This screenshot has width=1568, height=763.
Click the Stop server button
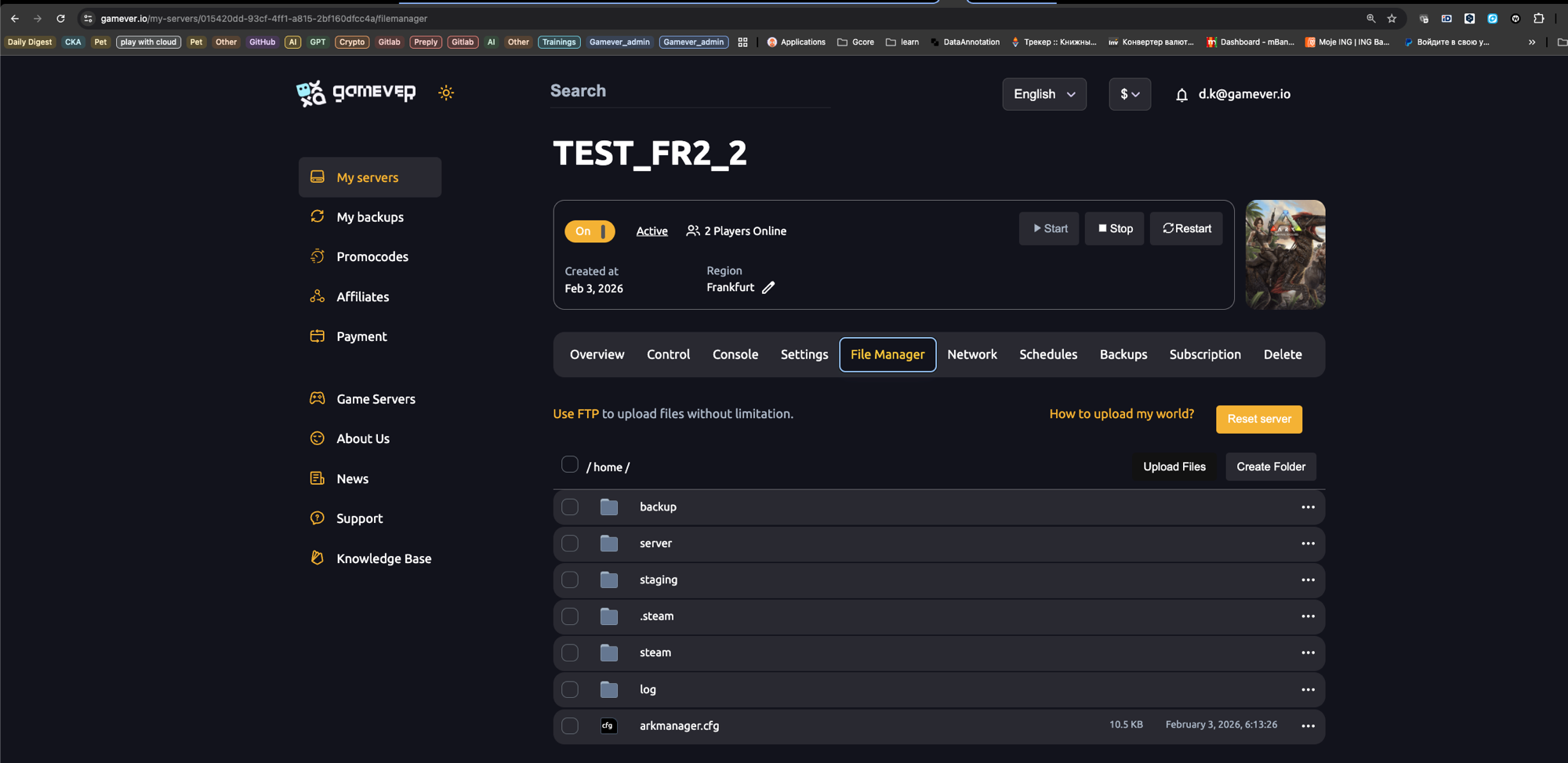pos(1115,229)
